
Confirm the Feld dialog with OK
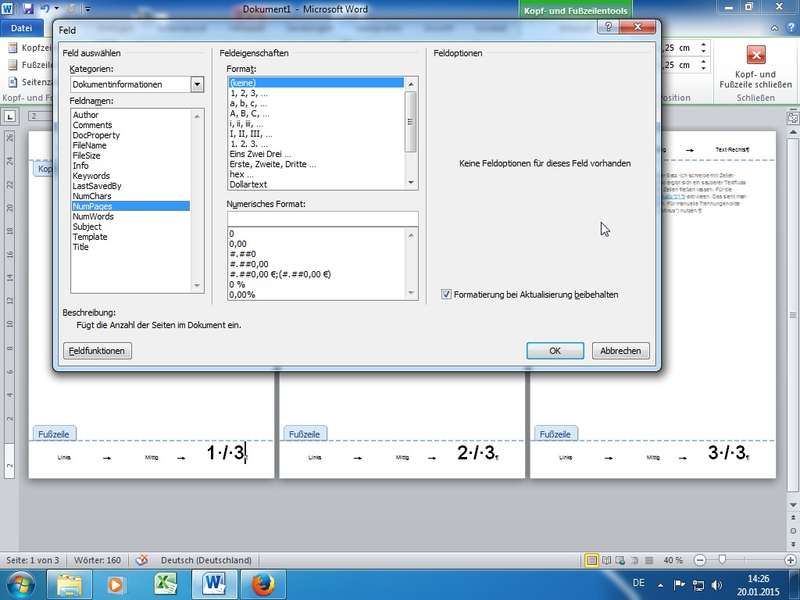coord(555,351)
